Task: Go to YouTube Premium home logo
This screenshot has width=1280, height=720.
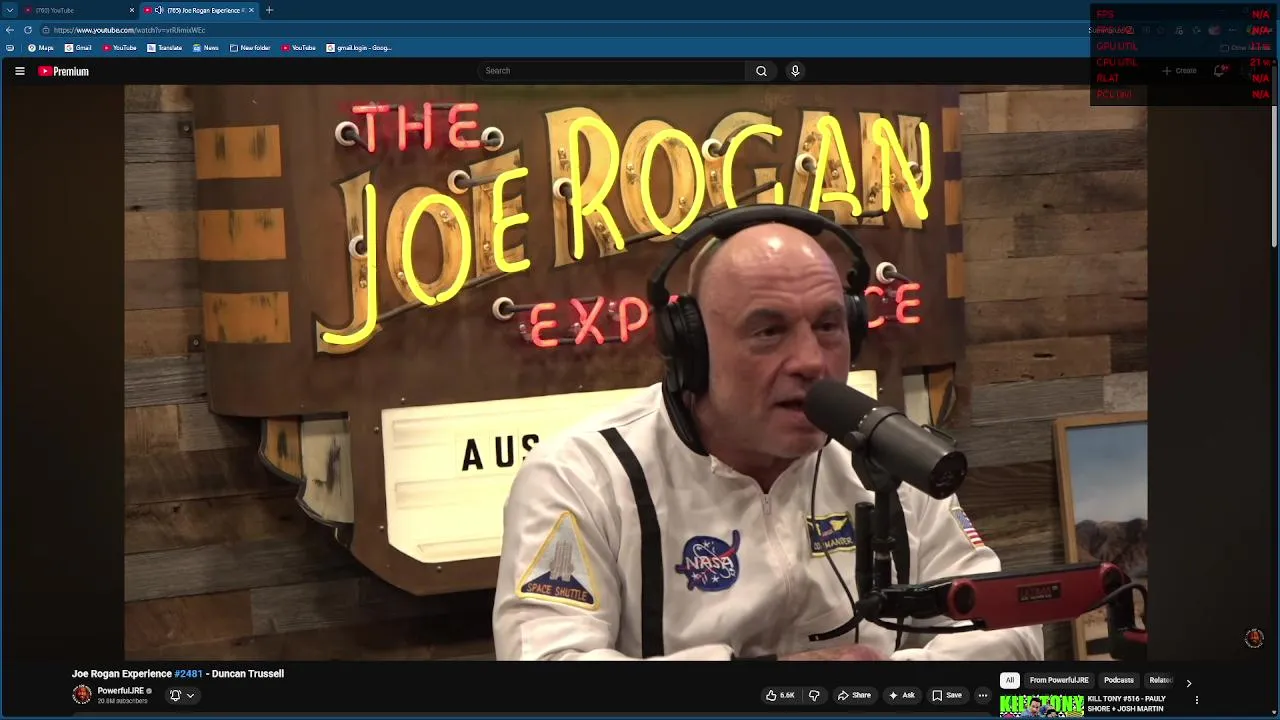Action: (x=64, y=71)
